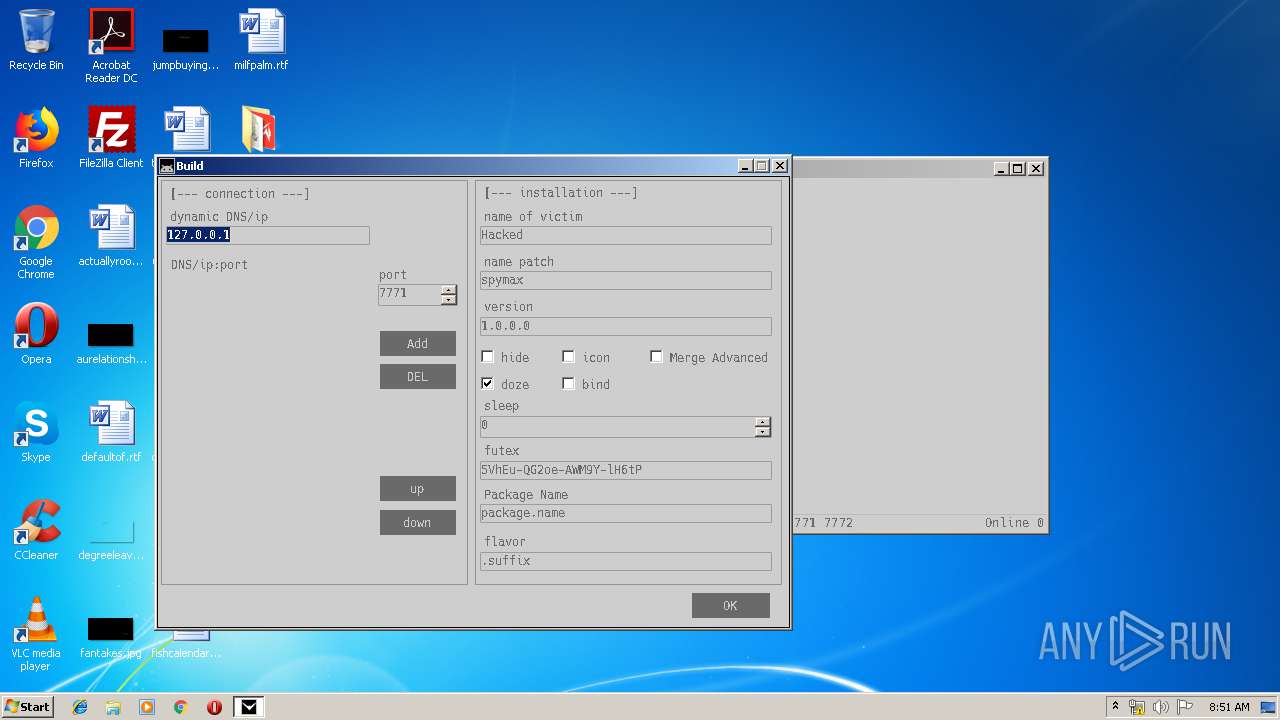This screenshot has width=1280, height=720.
Task: Click Online 0 status in back window
Action: (x=1014, y=523)
